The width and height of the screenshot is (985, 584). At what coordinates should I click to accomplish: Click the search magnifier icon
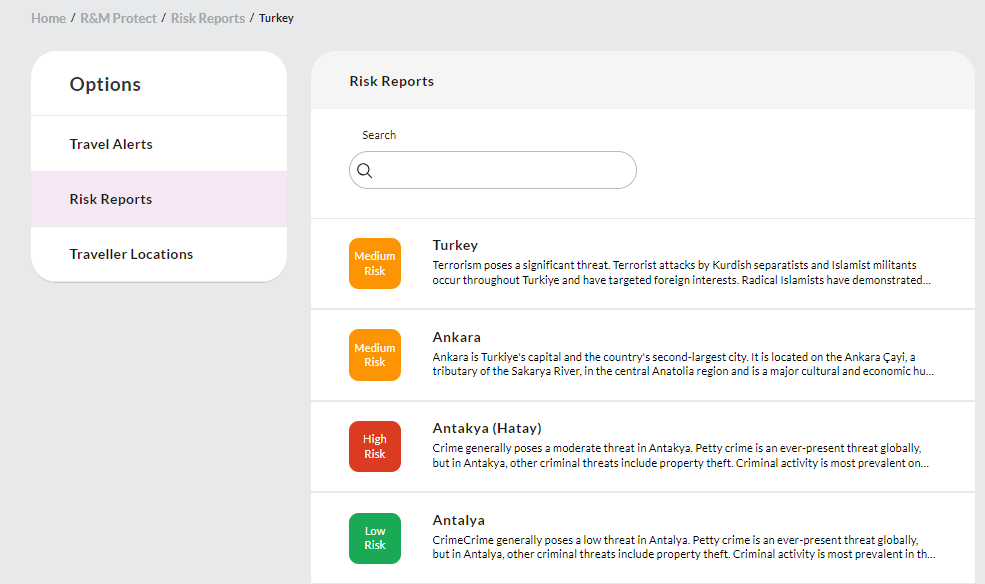pyautogui.click(x=364, y=170)
